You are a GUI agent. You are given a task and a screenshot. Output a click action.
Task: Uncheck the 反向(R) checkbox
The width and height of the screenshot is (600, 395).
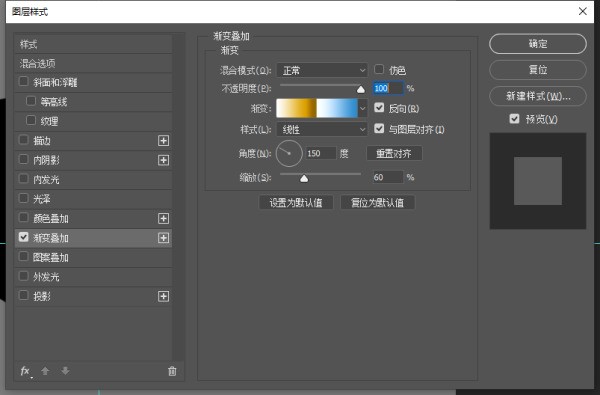(x=379, y=108)
